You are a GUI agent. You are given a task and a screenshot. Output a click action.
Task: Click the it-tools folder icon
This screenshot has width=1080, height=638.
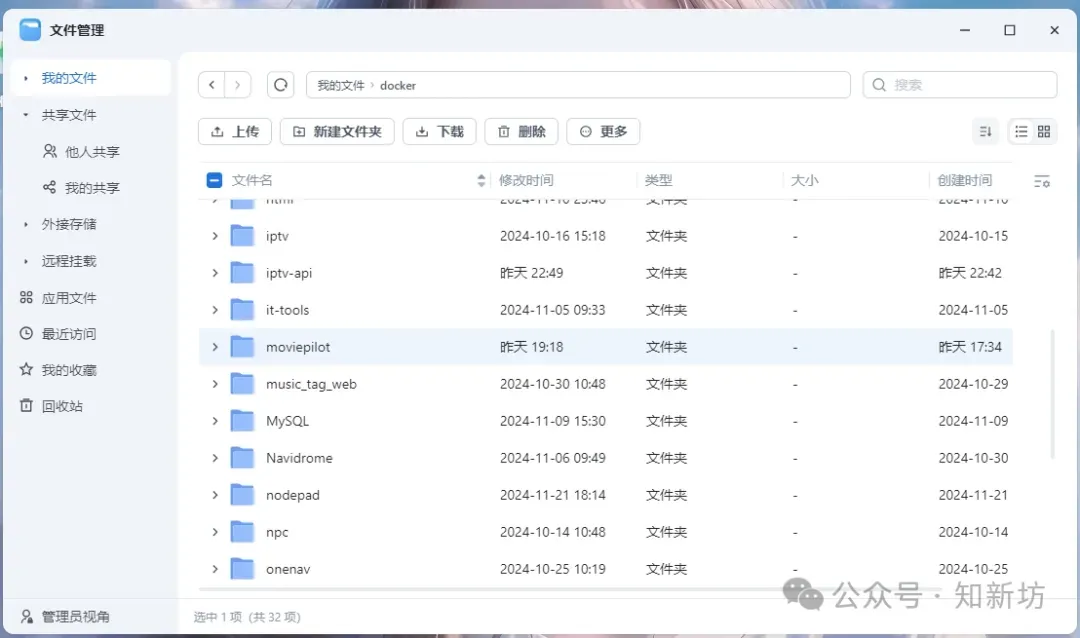[242, 310]
